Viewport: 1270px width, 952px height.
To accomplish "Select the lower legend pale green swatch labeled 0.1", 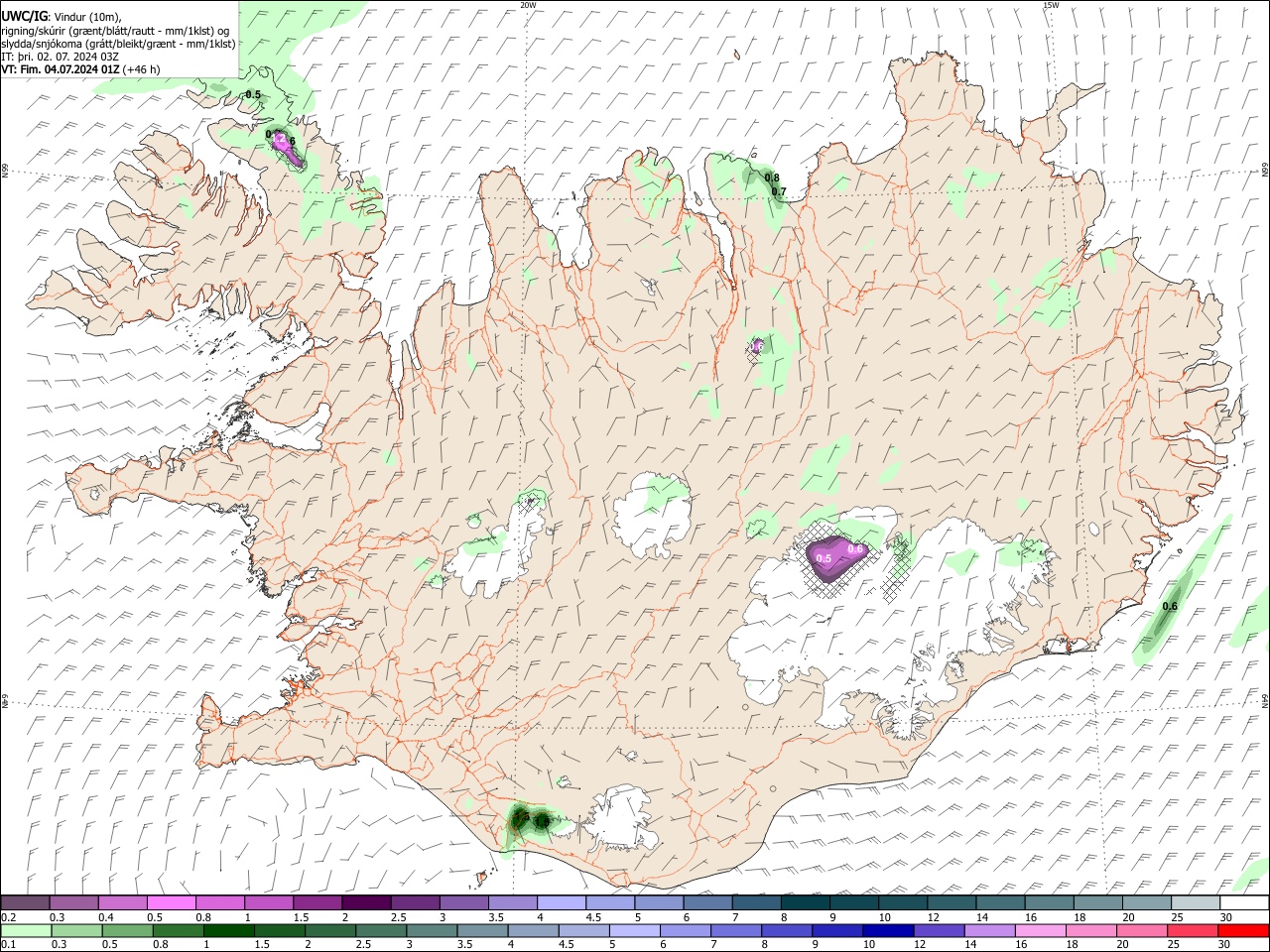I will tap(26, 930).
